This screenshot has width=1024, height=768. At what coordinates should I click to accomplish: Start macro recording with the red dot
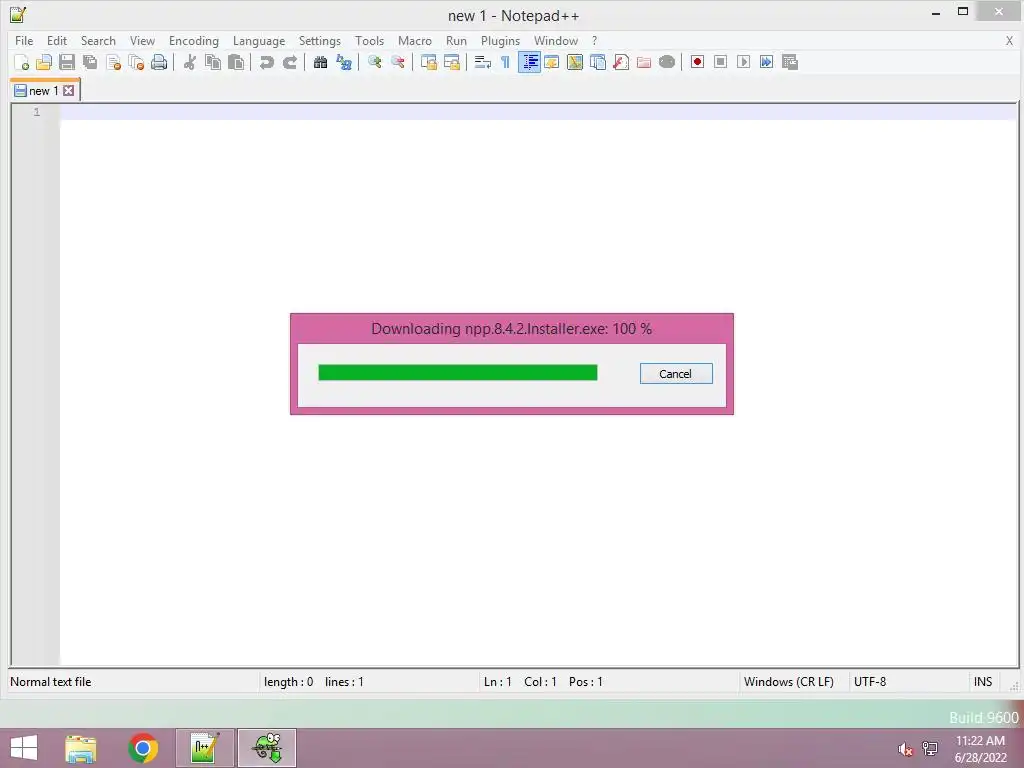[697, 62]
